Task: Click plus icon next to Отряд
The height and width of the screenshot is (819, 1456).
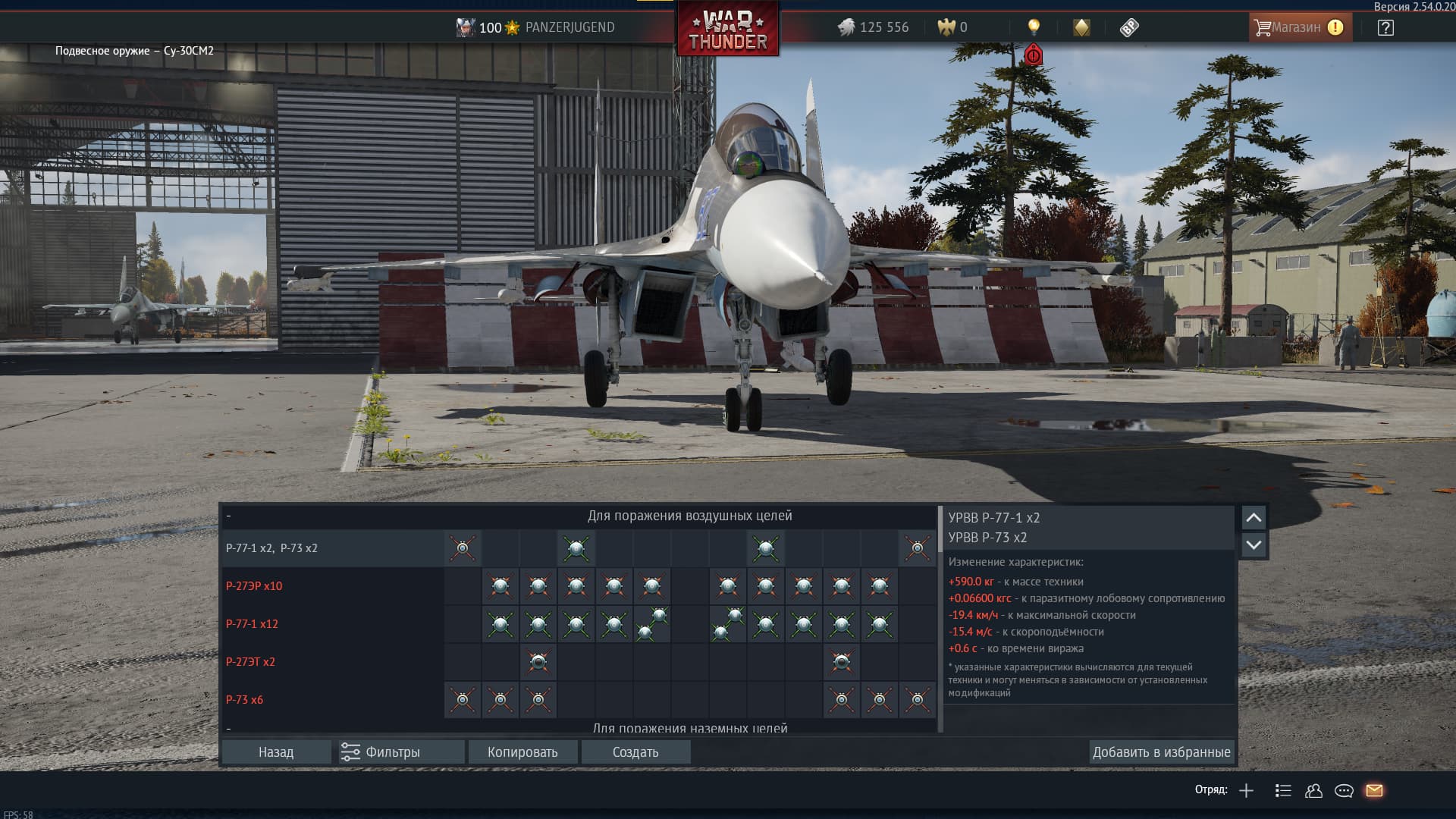Action: 1246,790
